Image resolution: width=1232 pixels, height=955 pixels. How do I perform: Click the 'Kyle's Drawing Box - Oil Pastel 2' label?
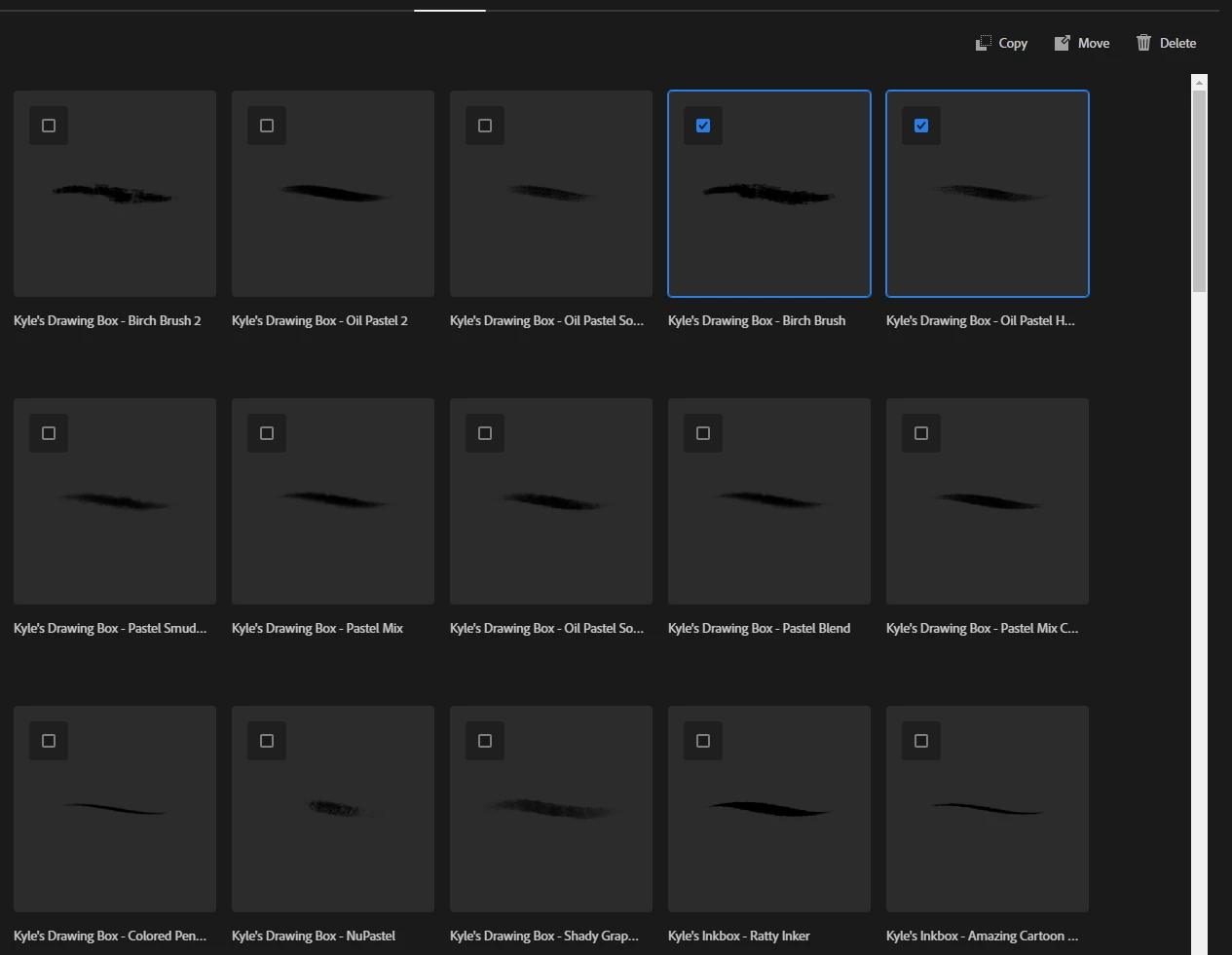pos(319,320)
